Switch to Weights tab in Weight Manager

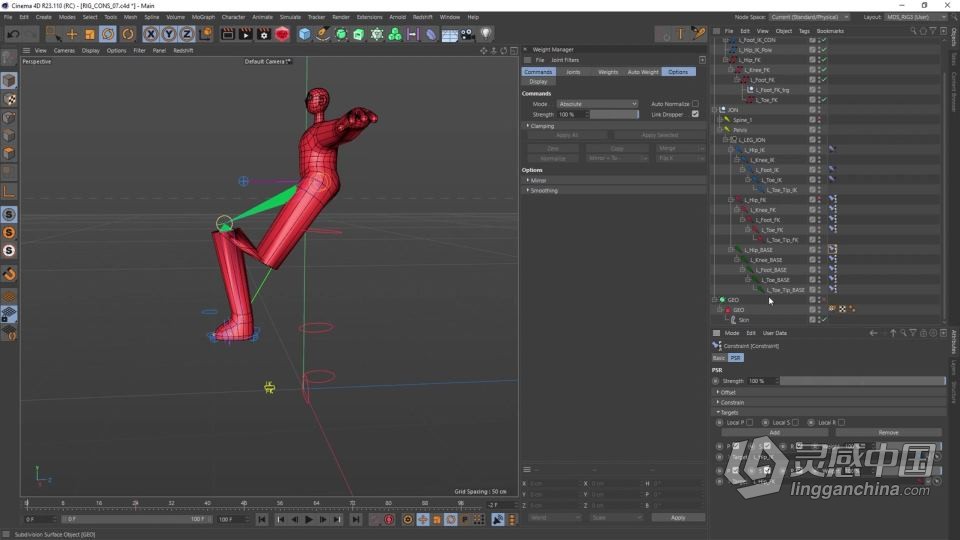click(x=608, y=72)
